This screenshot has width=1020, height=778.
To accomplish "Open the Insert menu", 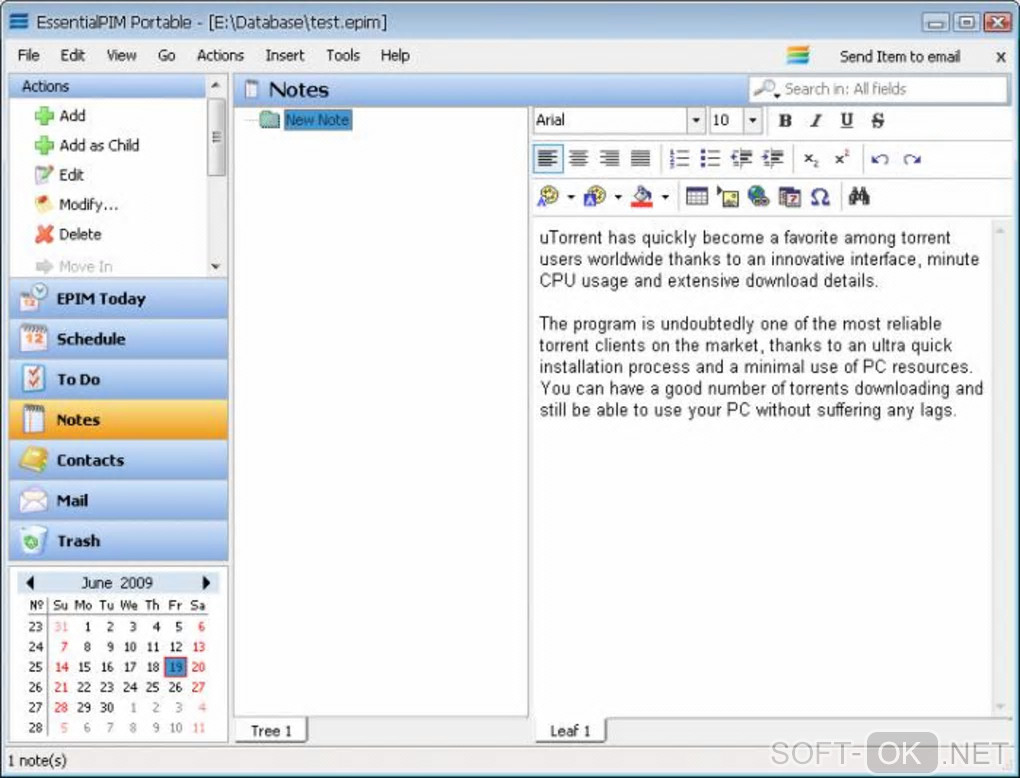I will point(285,55).
